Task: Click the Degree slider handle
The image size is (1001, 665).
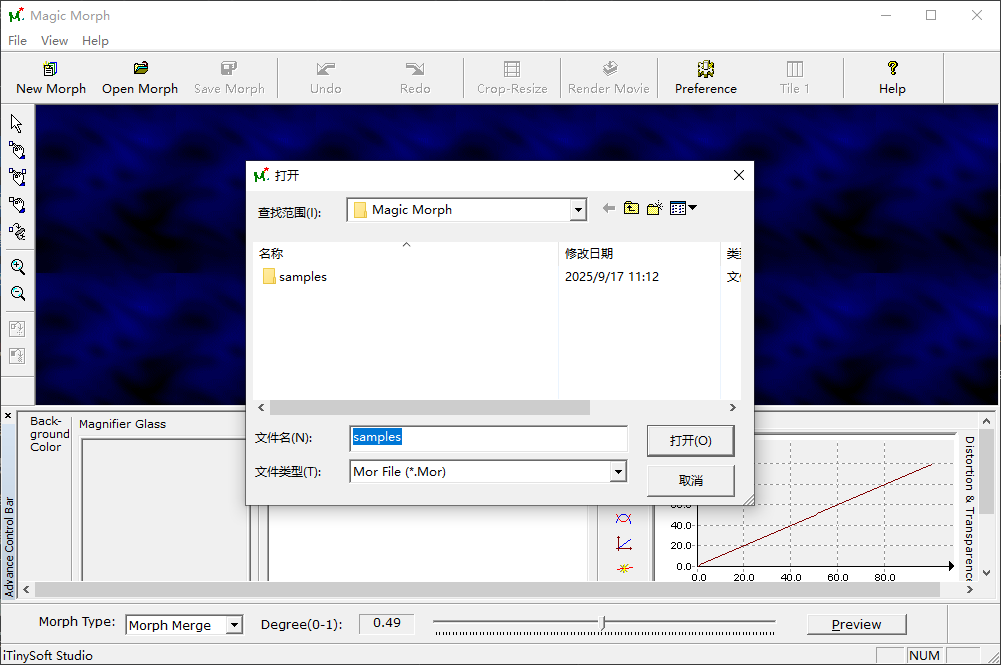Action: tap(603, 622)
